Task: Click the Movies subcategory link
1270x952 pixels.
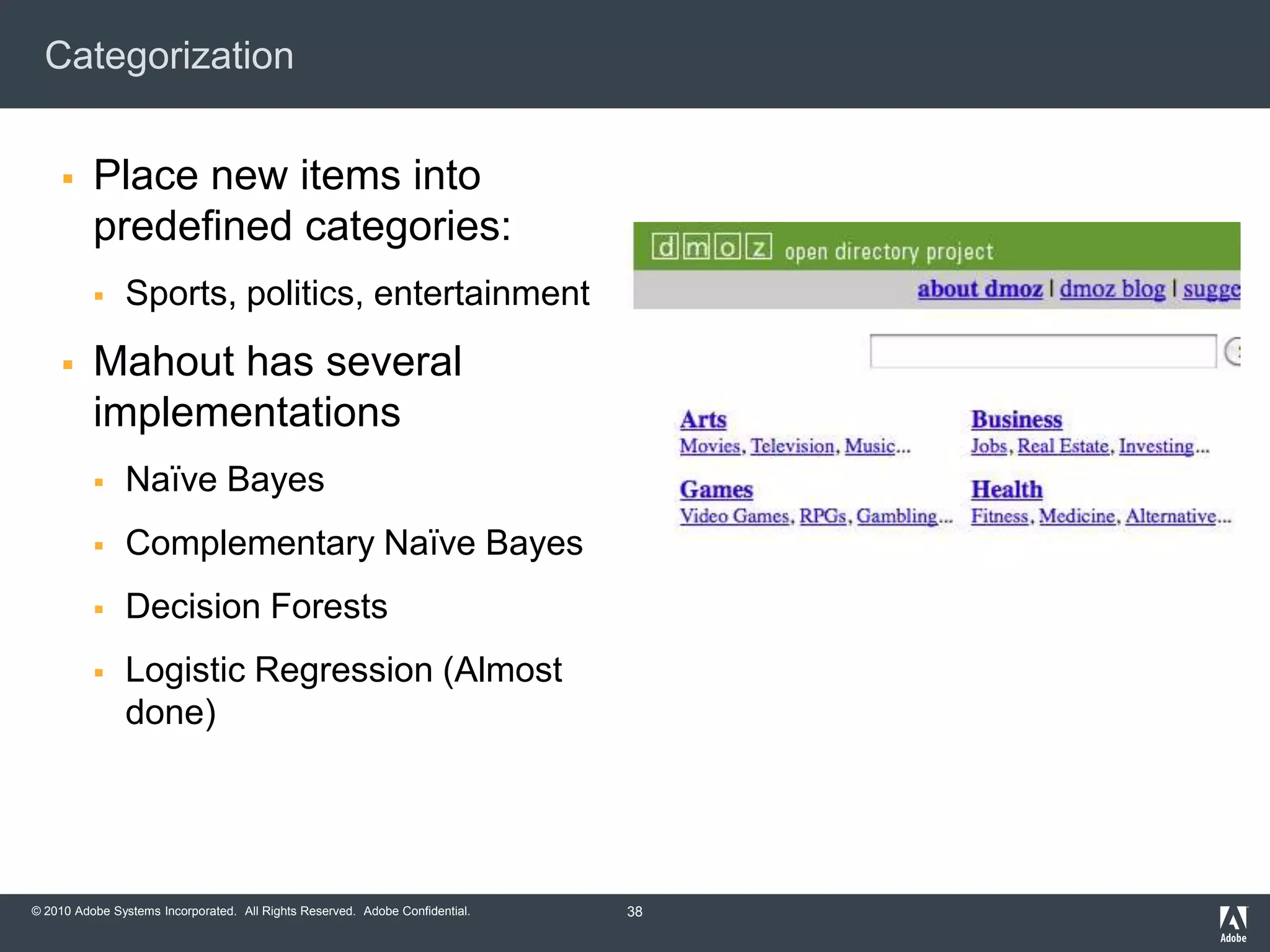Action: tap(710, 446)
